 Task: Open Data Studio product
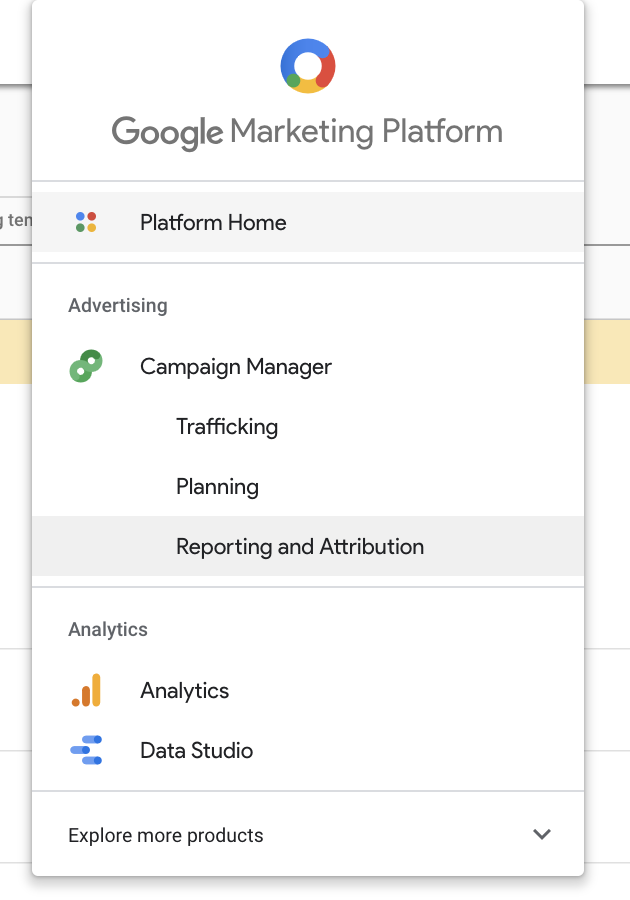[x=308, y=750]
